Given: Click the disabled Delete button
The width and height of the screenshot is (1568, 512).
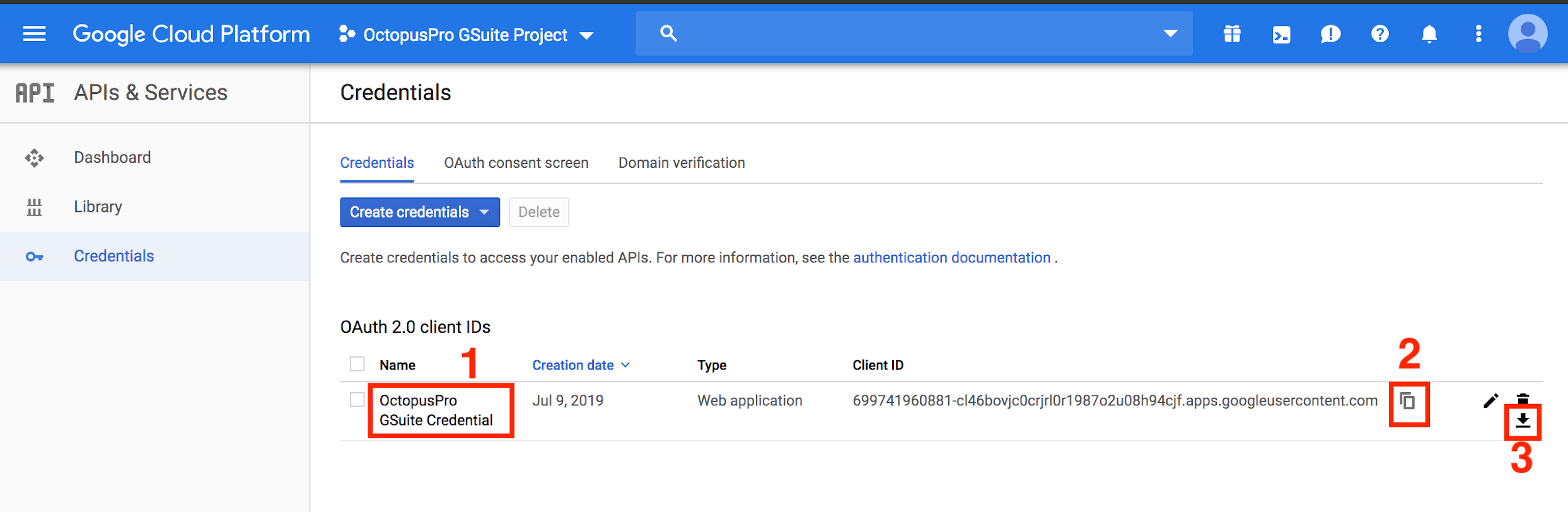Looking at the screenshot, I should coord(539,212).
